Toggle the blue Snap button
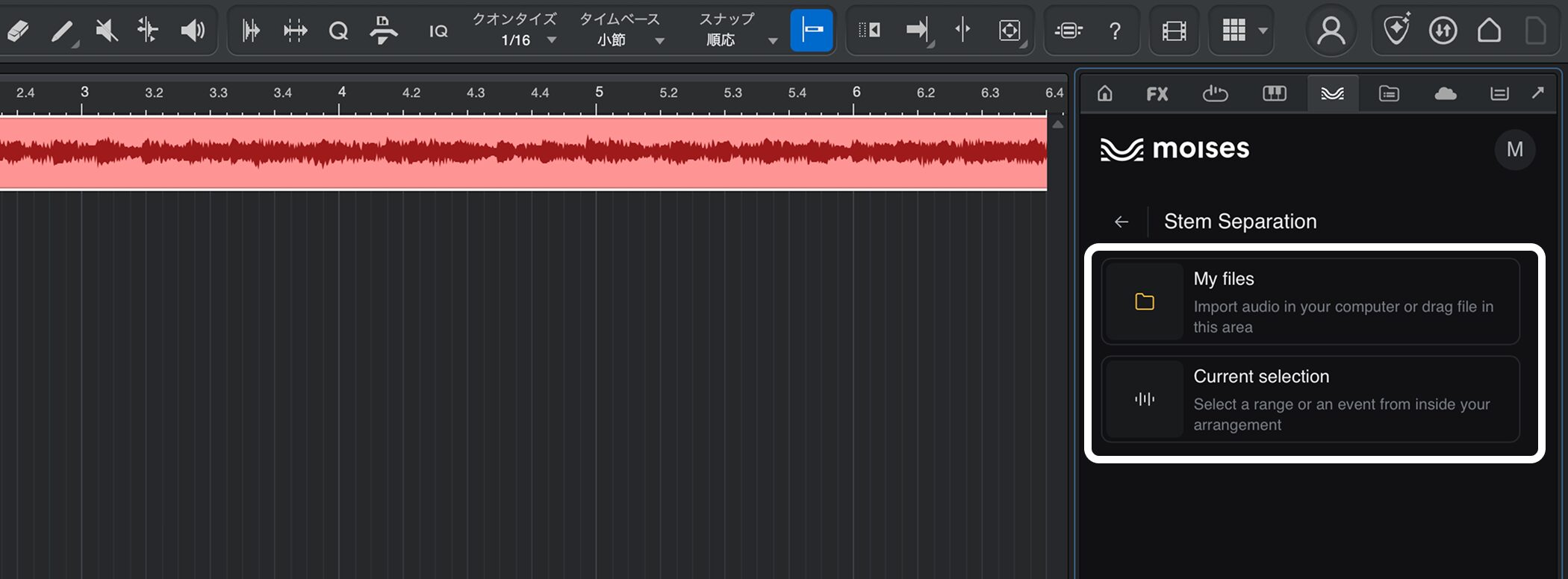 [x=812, y=31]
